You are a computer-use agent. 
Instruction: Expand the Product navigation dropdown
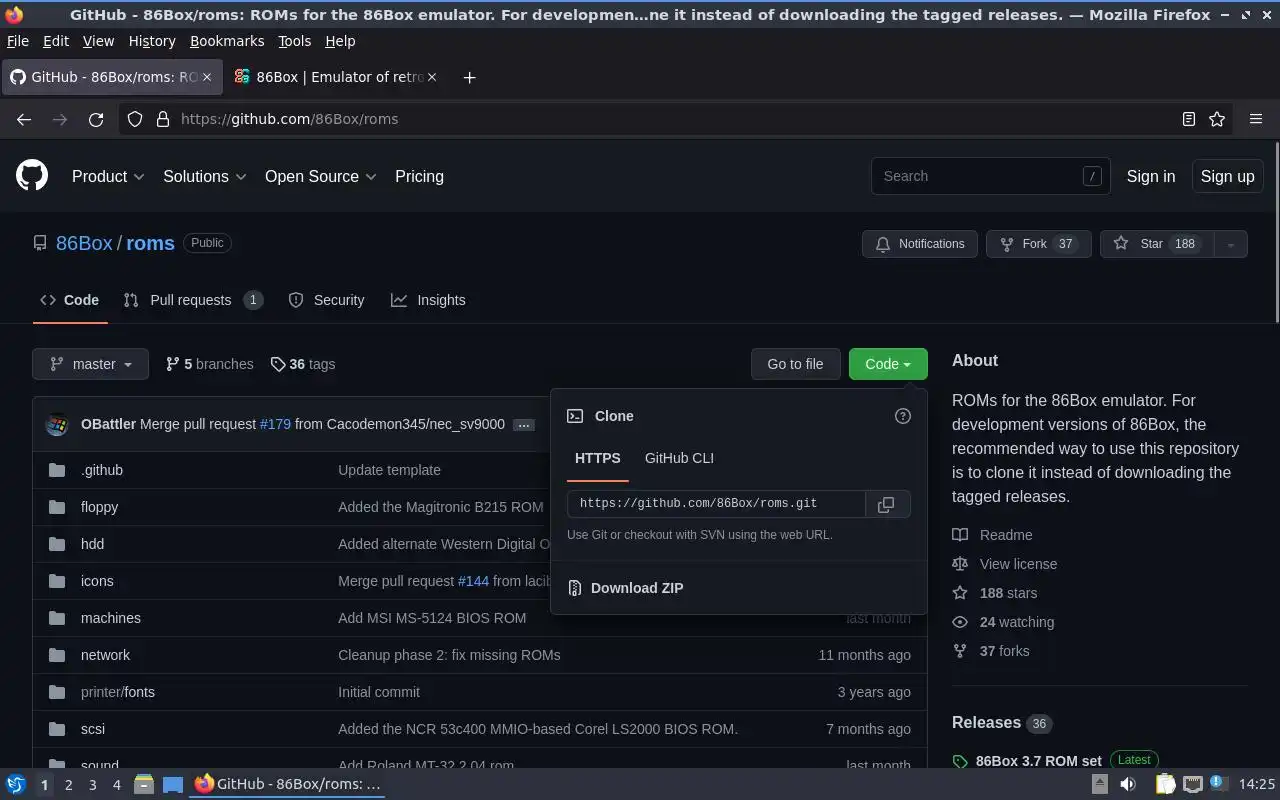coord(108,176)
